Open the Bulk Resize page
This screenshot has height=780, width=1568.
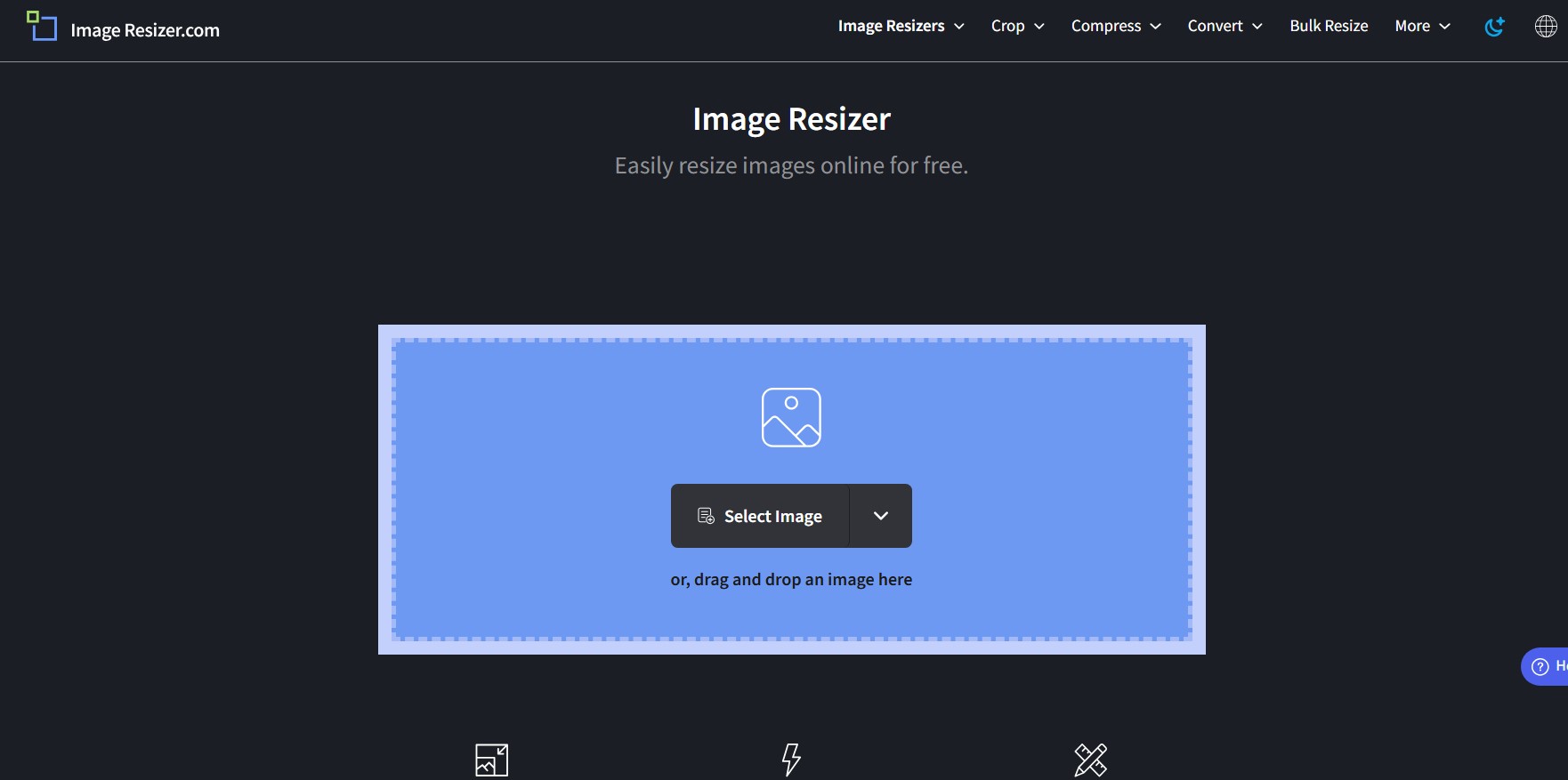pos(1329,27)
